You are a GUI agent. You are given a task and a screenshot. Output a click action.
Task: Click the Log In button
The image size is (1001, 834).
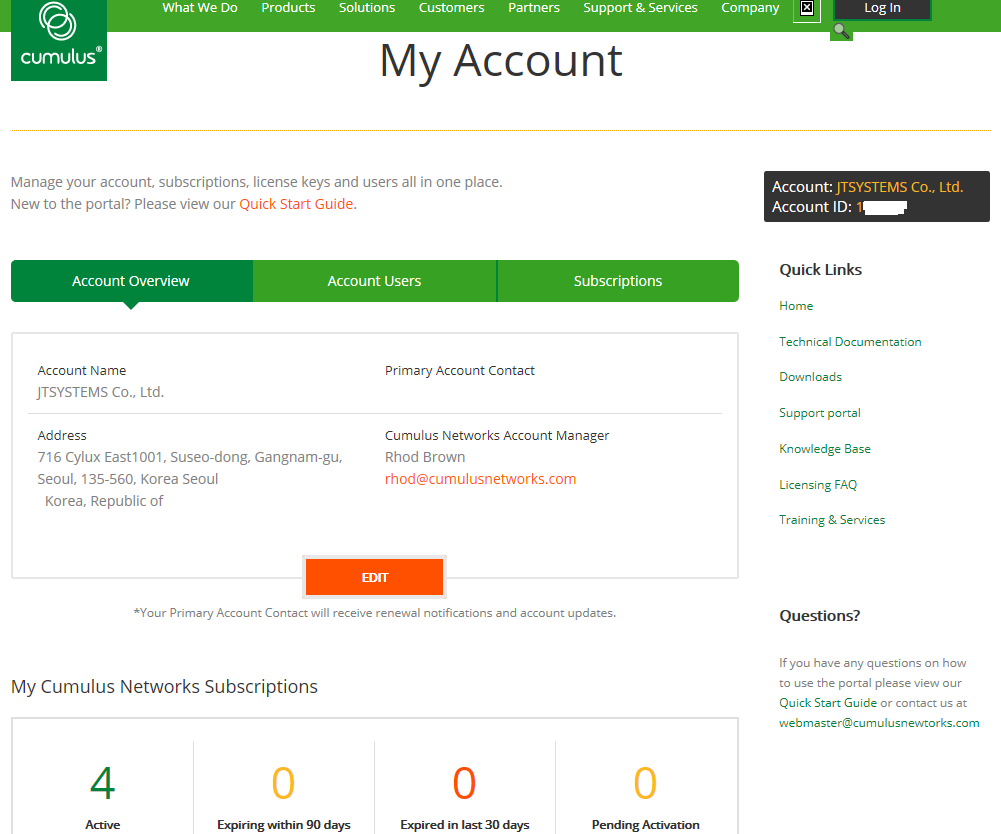pos(882,8)
